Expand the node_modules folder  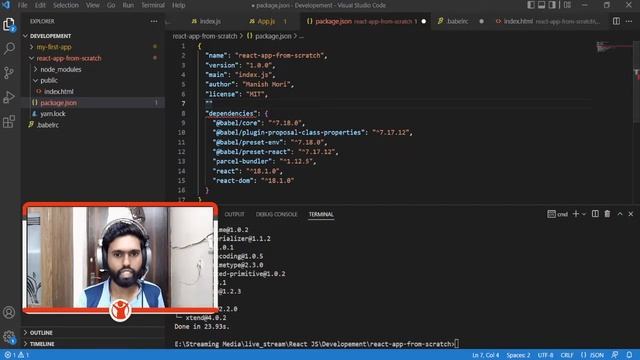[x=93, y=69]
